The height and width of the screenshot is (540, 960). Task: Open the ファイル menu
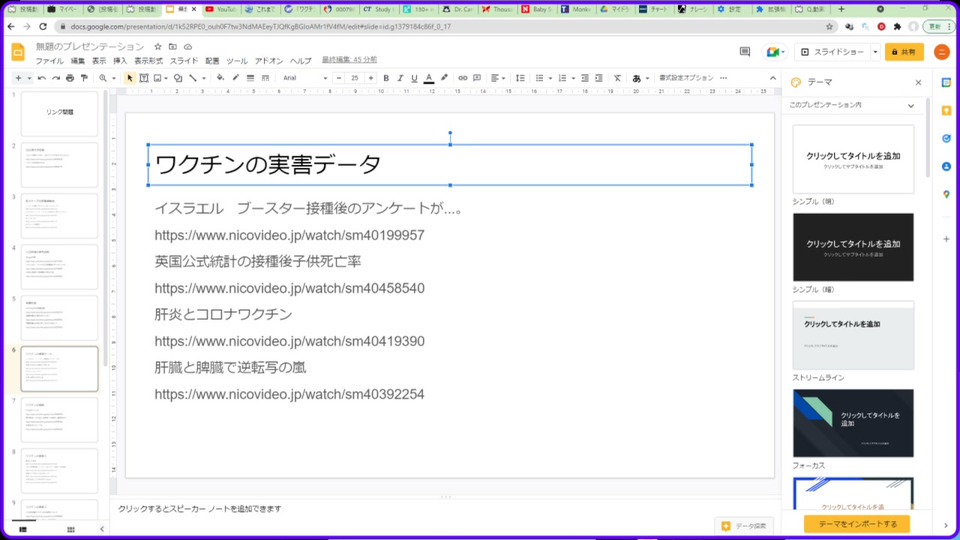pos(50,61)
